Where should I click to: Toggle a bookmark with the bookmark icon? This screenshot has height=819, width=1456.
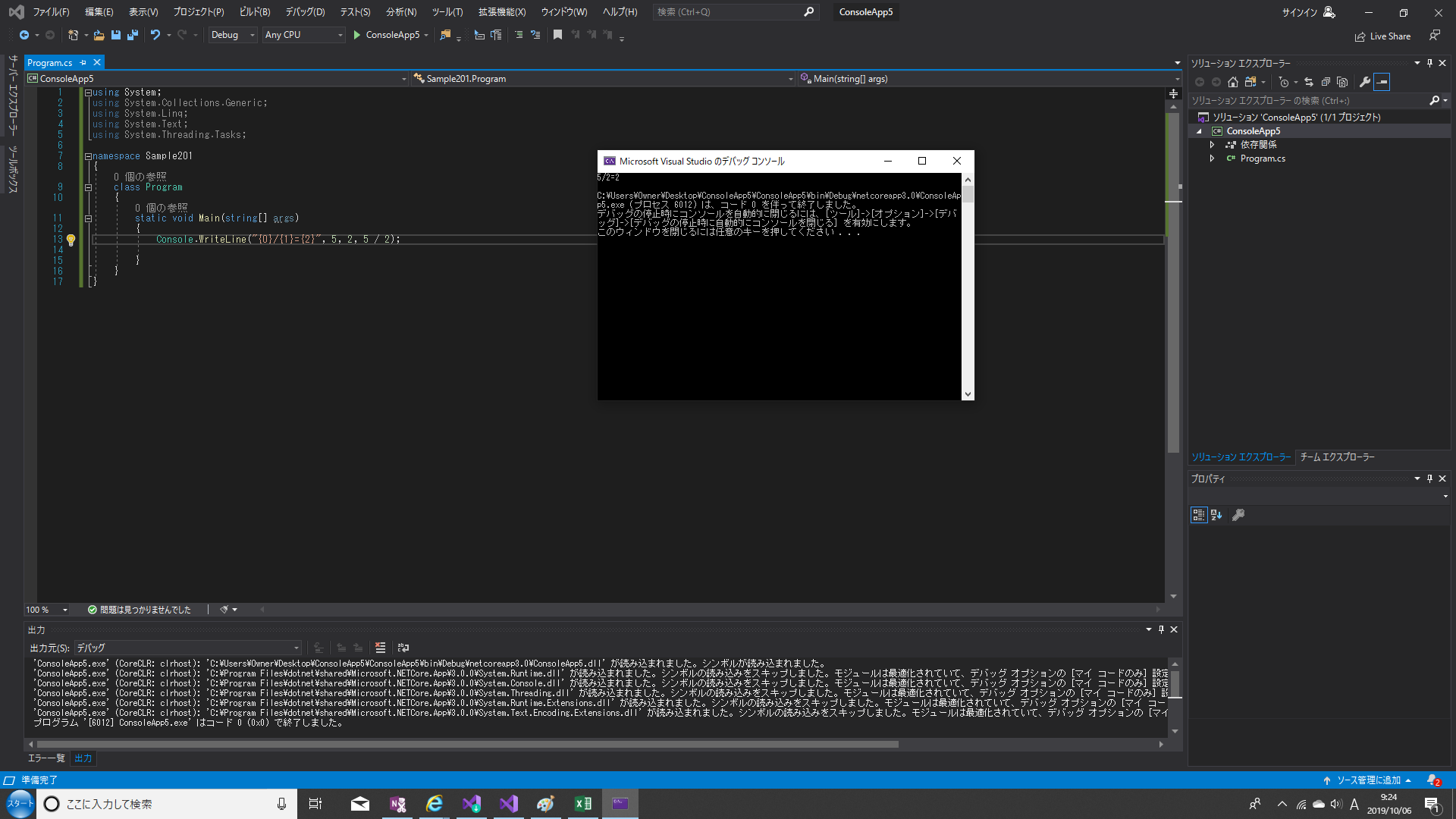[x=558, y=35]
